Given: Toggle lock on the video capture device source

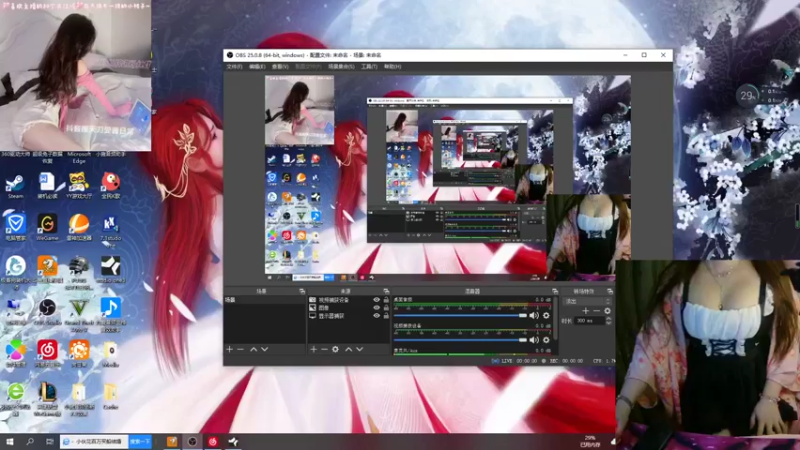Looking at the screenshot, I should (386, 300).
